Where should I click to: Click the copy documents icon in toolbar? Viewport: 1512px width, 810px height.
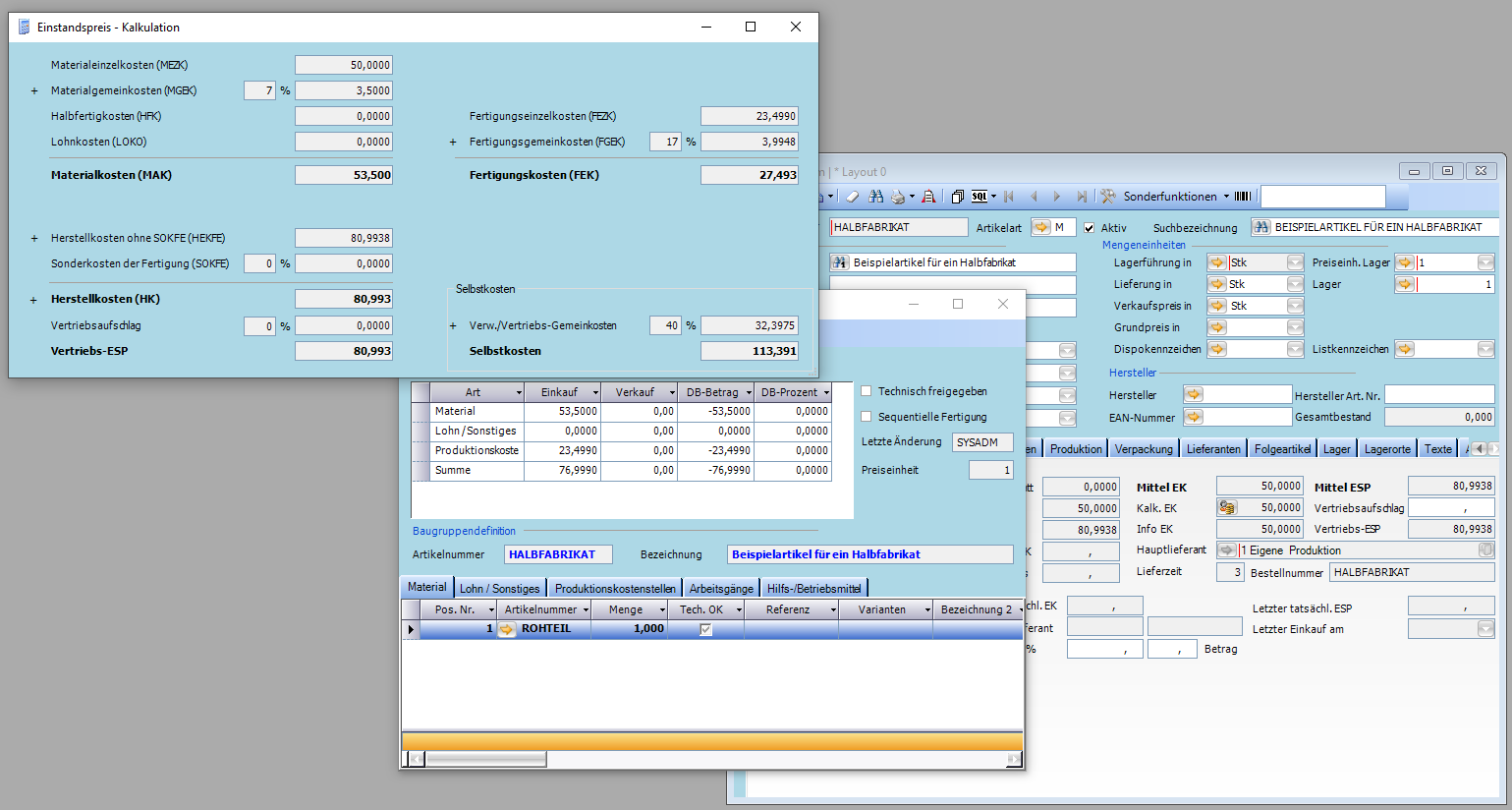957,197
